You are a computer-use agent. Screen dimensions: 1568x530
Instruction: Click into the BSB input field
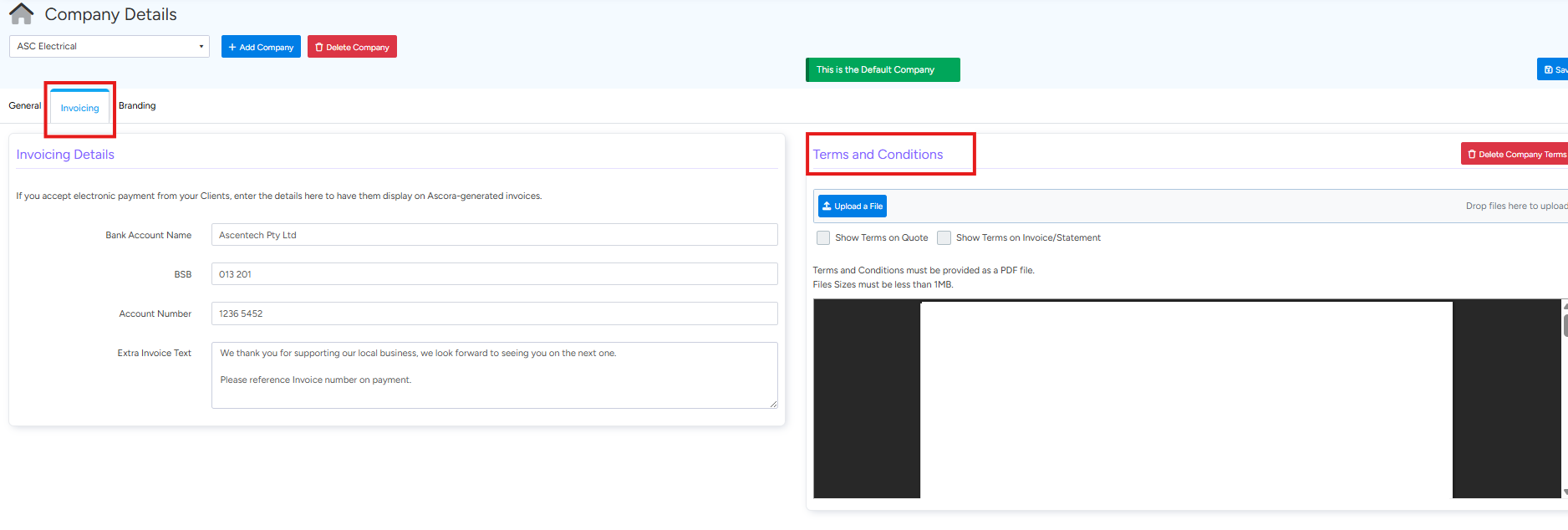tap(493, 274)
